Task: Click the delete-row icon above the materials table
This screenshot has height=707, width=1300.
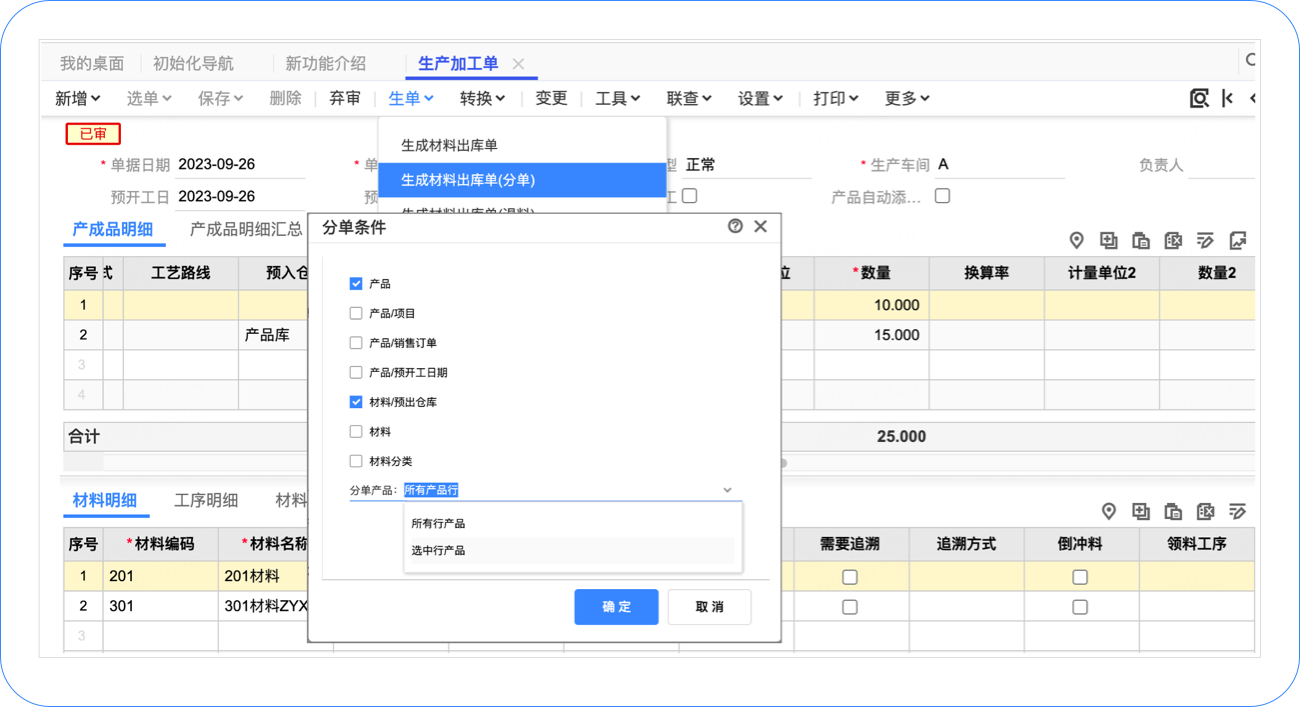Action: [1205, 511]
